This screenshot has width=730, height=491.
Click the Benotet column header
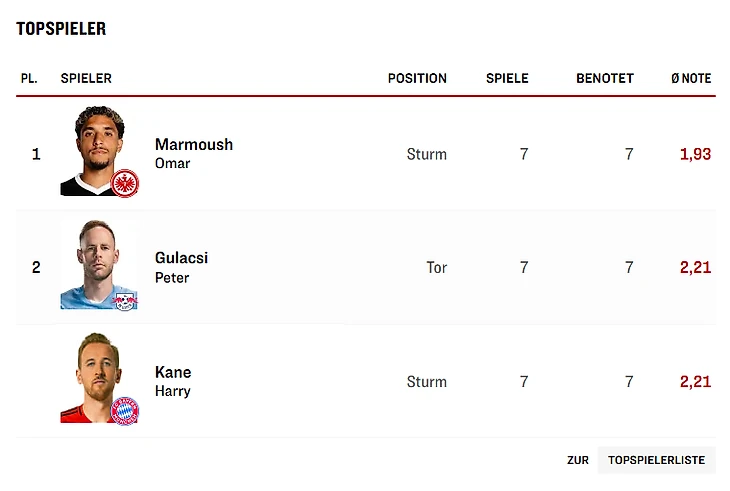coord(605,78)
